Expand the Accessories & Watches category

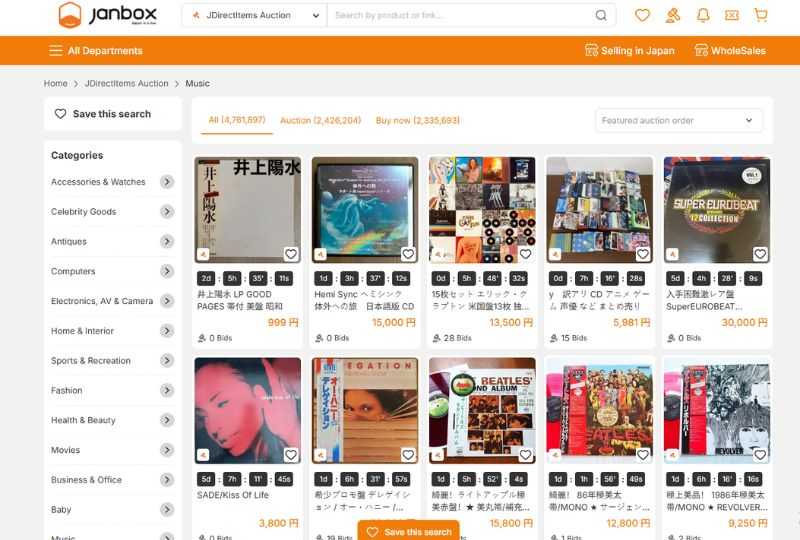click(167, 182)
